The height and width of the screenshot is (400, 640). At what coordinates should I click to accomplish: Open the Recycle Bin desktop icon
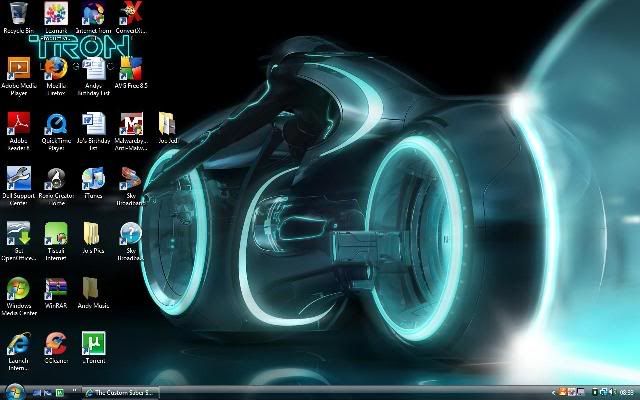[18, 15]
